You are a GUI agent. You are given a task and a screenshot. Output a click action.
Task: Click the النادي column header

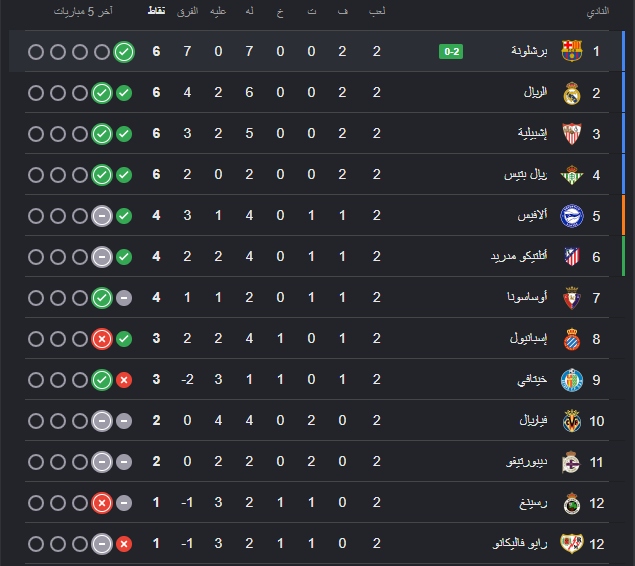click(x=598, y=11)
